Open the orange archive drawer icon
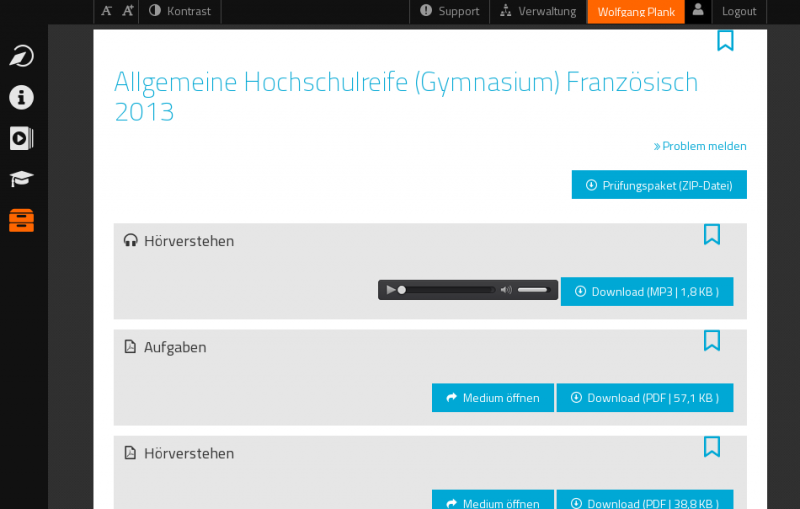The height and width of the screenshot is (509, 800). (x=21, y=220)
